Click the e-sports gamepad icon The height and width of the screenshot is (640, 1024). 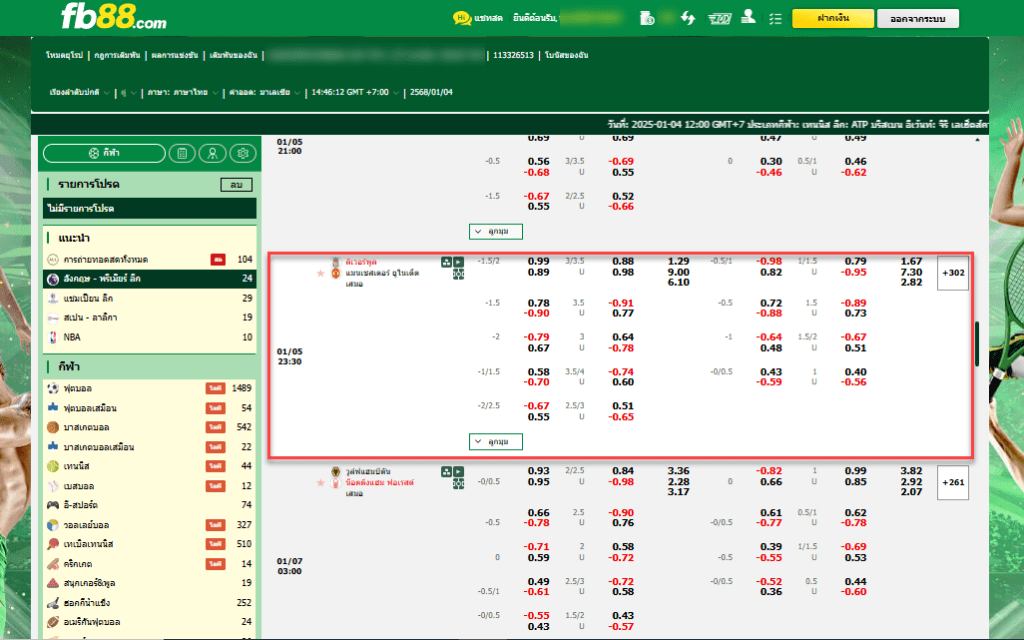(53, 505)
